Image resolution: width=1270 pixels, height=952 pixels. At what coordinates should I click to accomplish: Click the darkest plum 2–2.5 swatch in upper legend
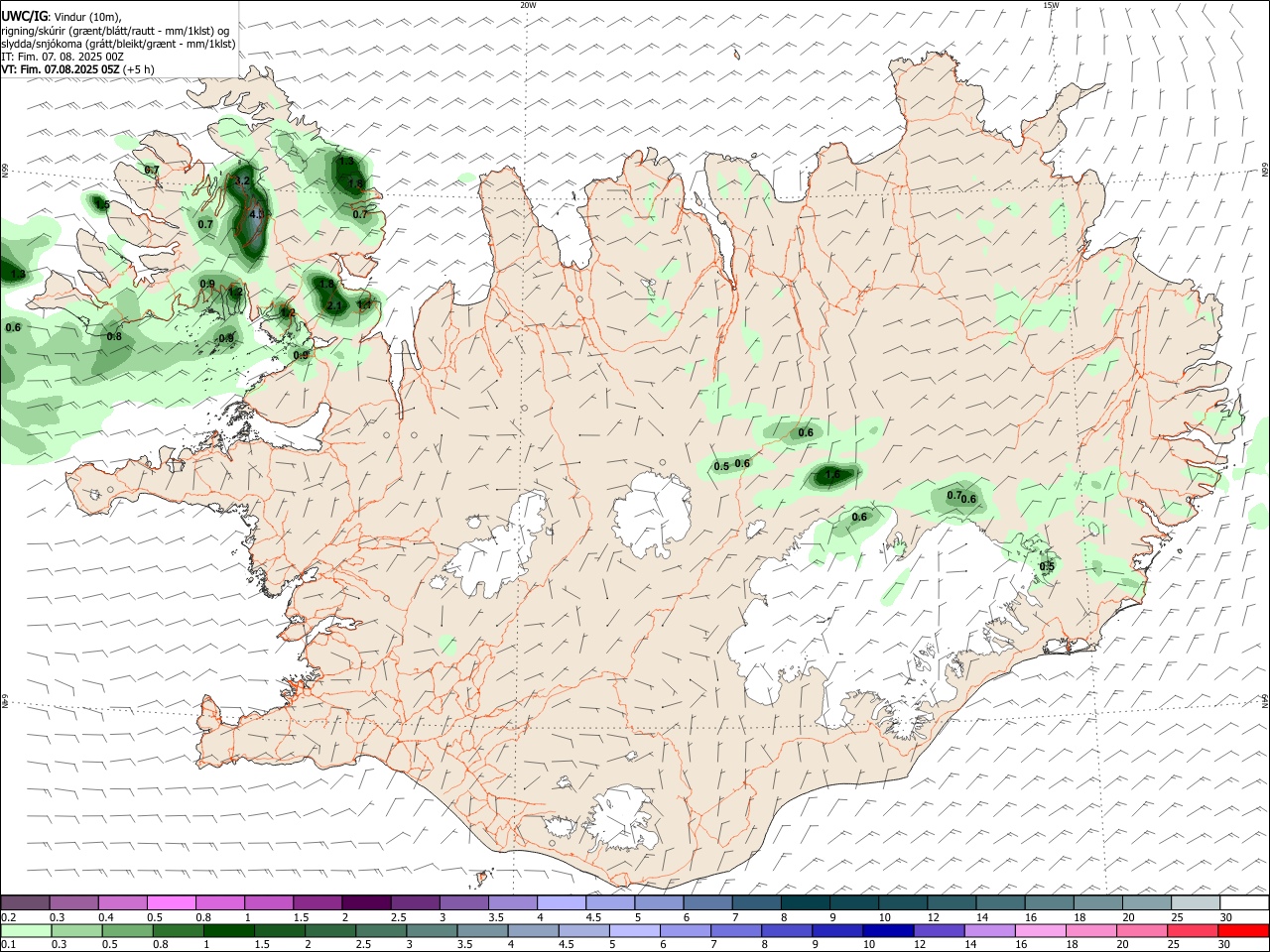[x=366, y=902]
